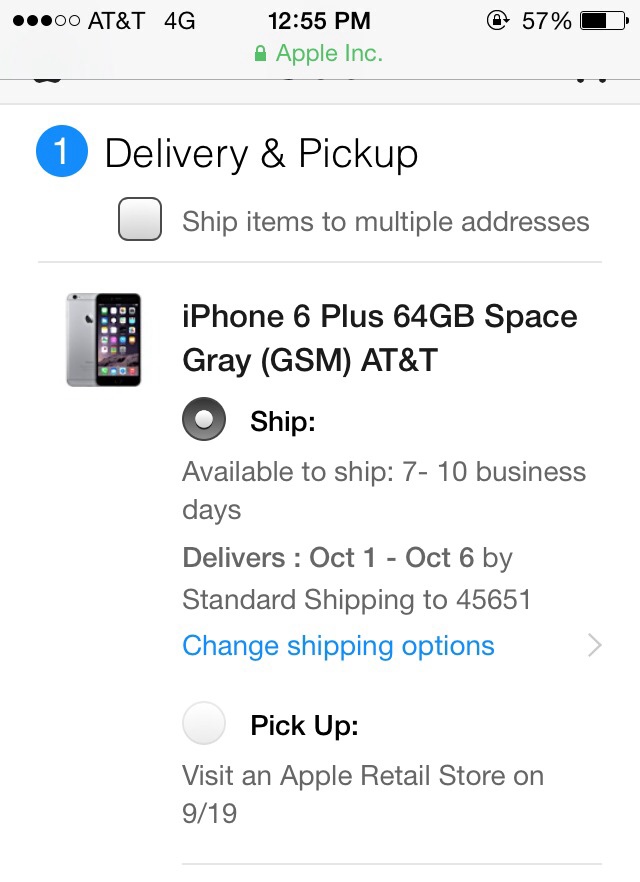The height and width of the screenshot is (882, 640).
Task: Tap the battery icon in status bar
Action: (603, 20)
